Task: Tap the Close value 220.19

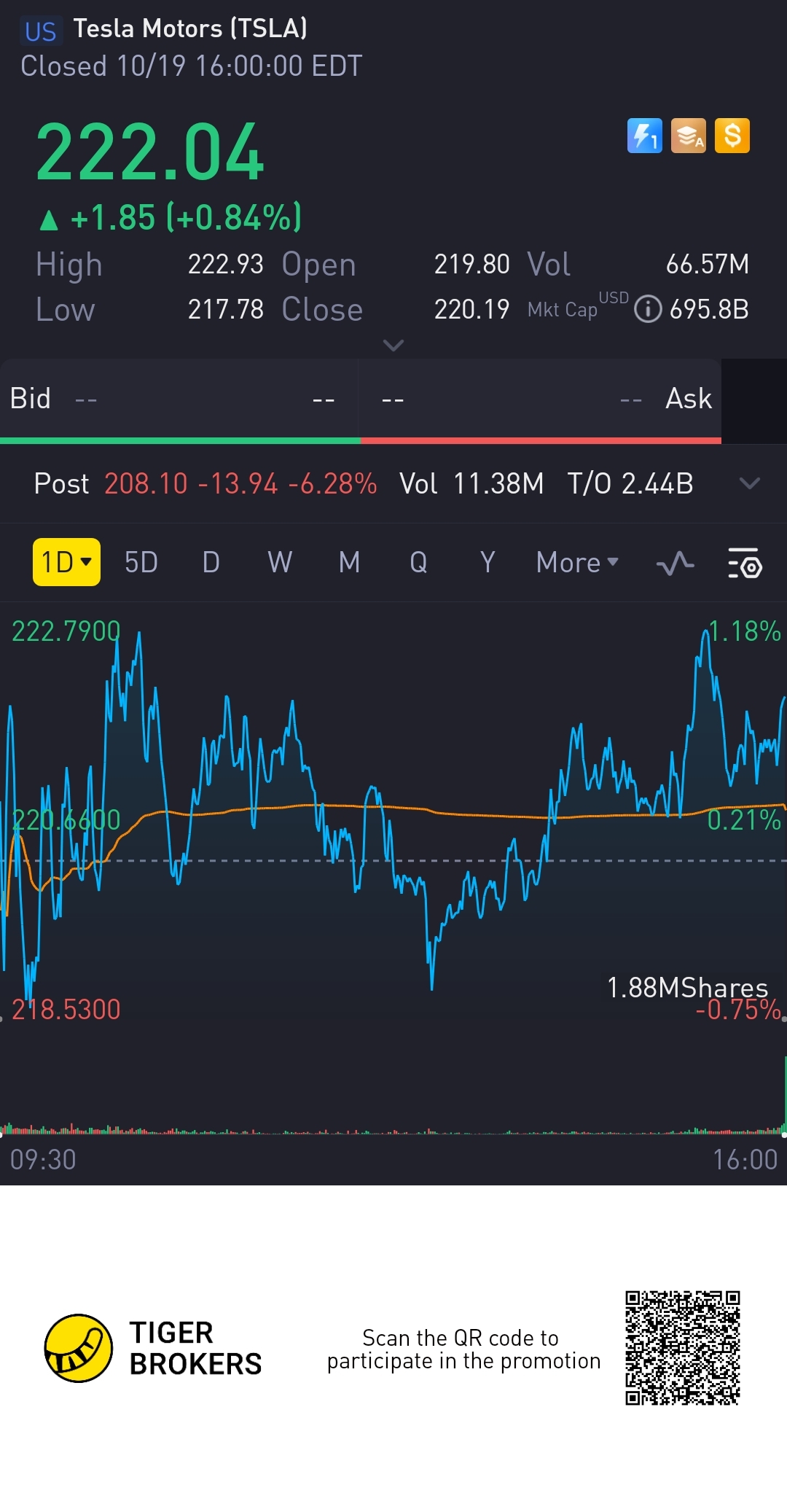Action: point(471,309)
